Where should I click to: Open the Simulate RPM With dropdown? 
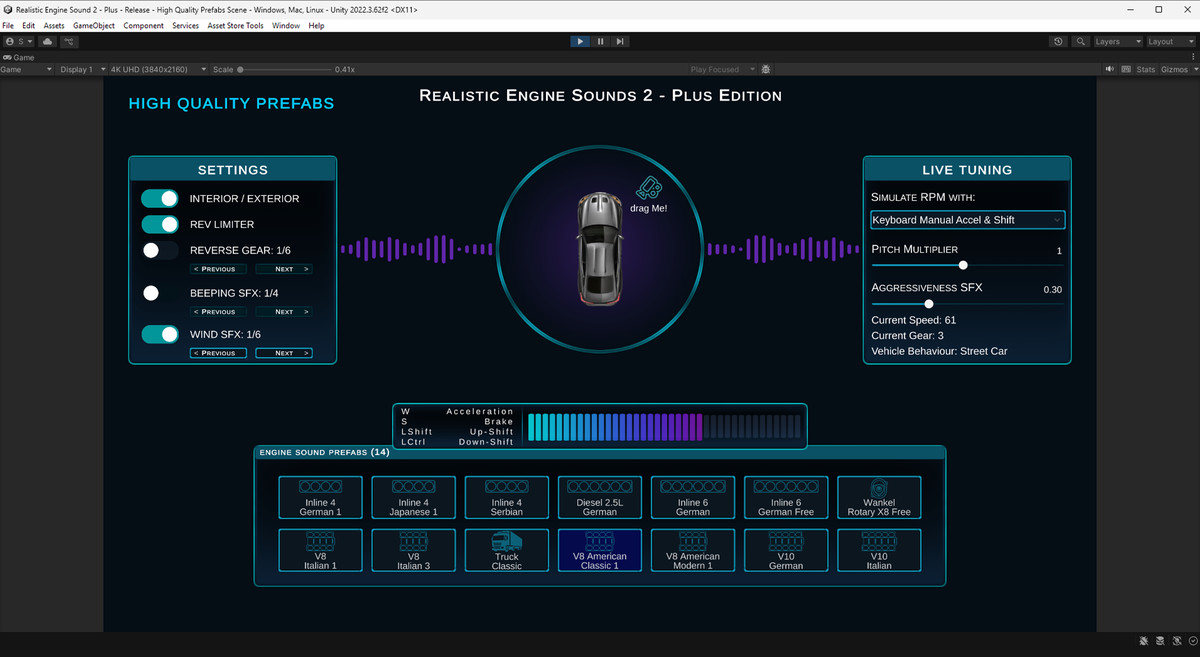click(x=967, y=220)
